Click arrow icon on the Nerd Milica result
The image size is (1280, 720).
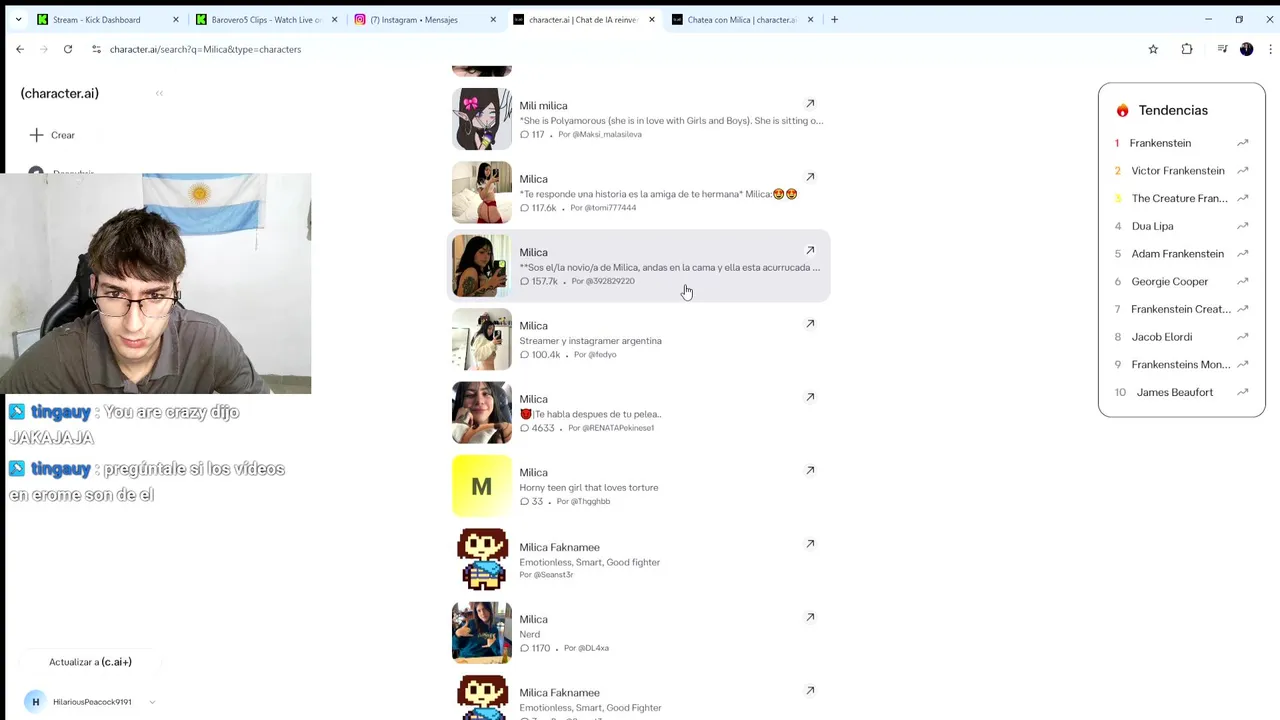(x=810, y=617)
